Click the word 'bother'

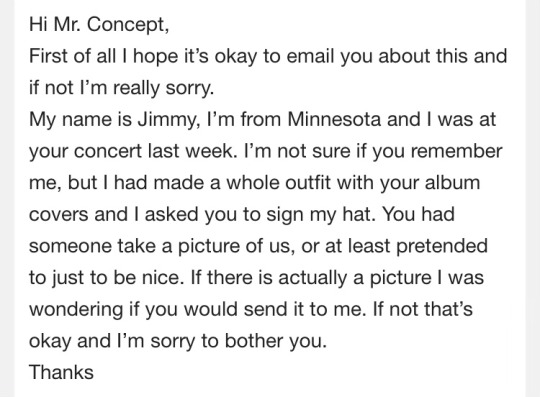[x=253, y=341]
